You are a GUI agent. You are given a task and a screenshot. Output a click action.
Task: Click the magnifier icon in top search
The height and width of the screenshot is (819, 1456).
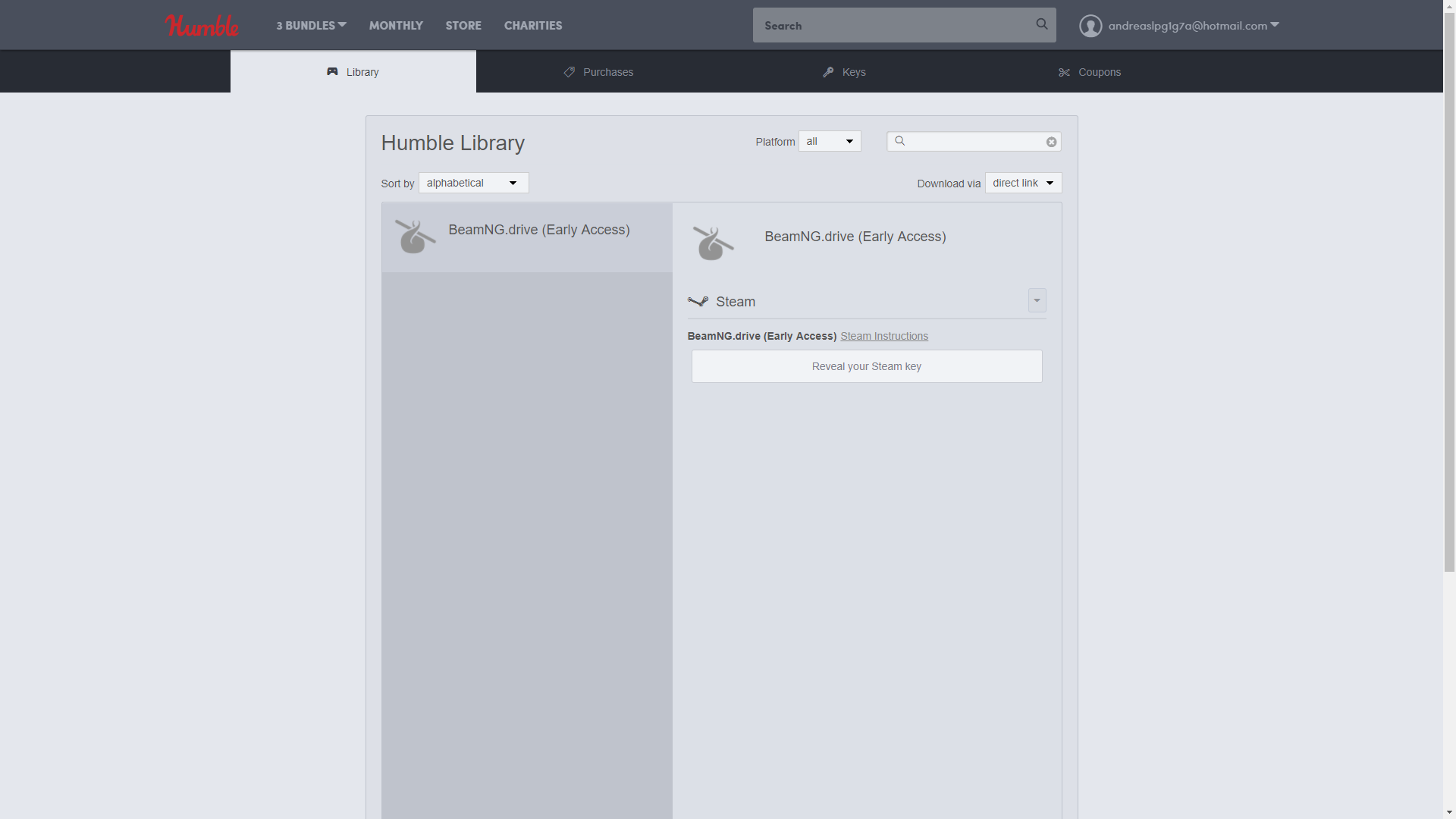click(x=1042, y=24)
